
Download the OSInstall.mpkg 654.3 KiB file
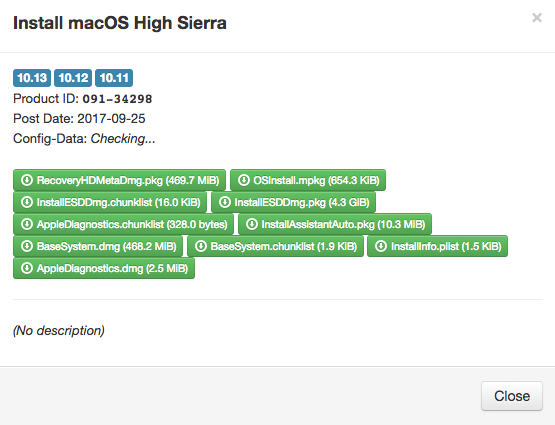pos(308,180)
